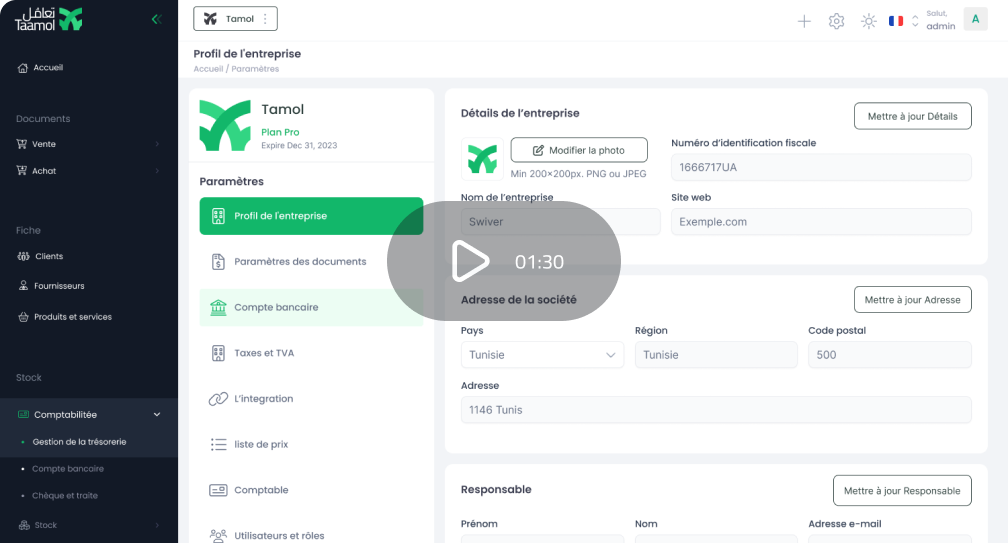
Task: Open Fournisseurs page
Action: [59, 286]
